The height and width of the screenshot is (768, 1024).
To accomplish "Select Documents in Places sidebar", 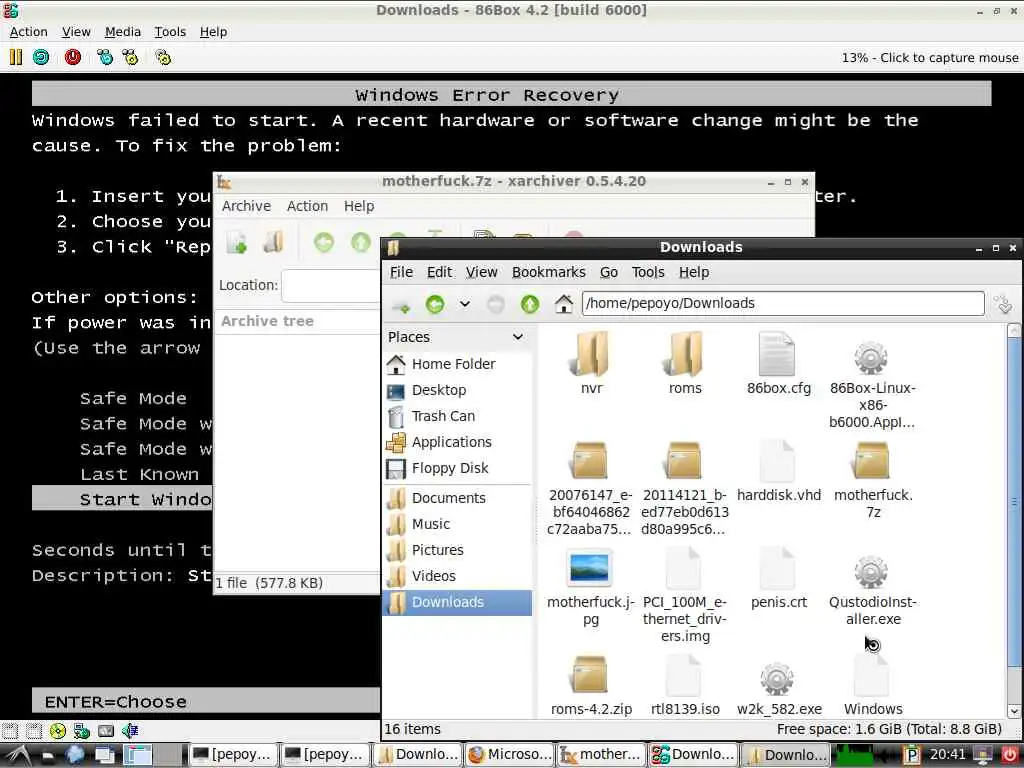I will [457, 498].
